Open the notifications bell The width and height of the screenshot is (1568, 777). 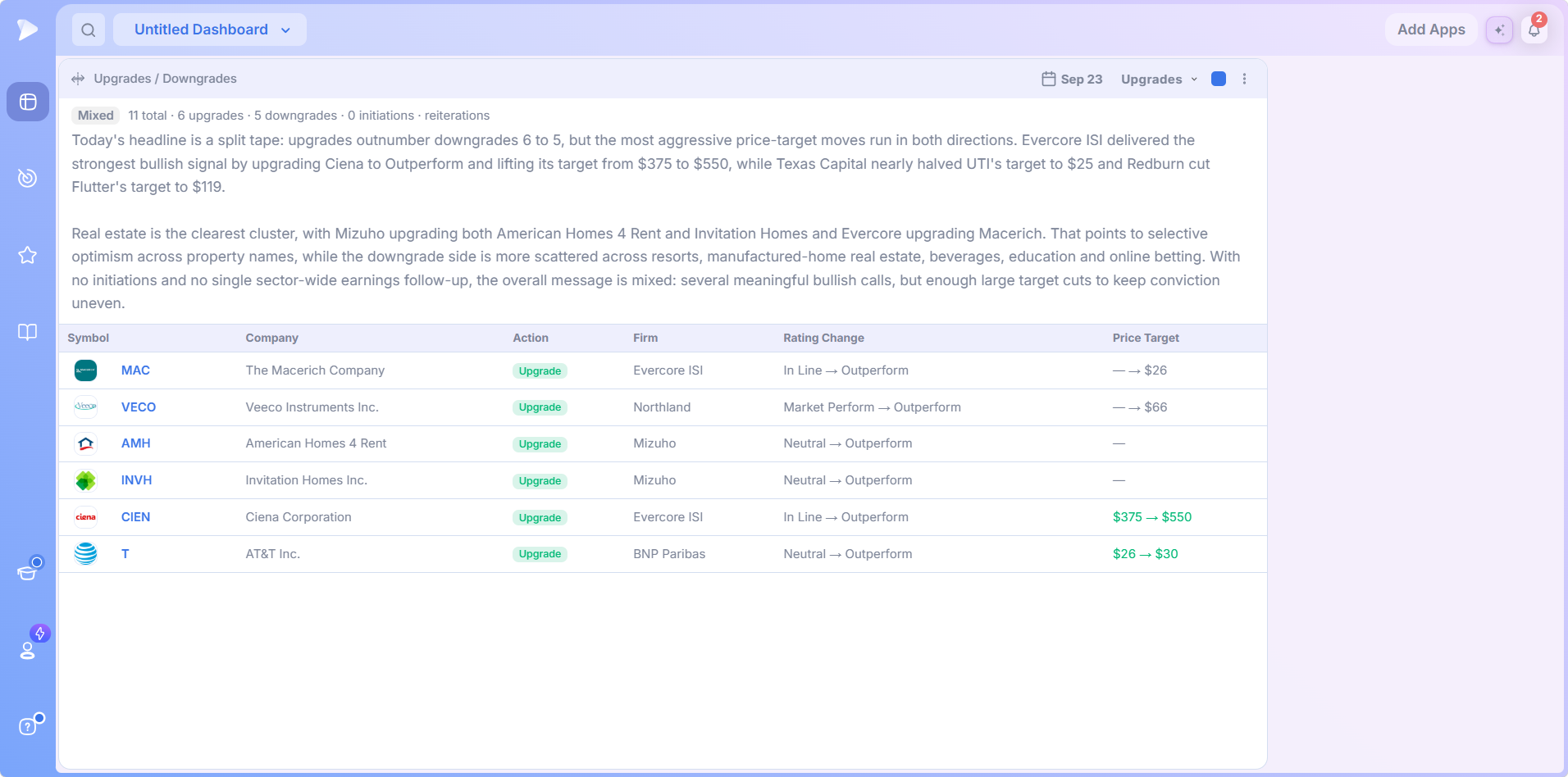click(1534, 30)
